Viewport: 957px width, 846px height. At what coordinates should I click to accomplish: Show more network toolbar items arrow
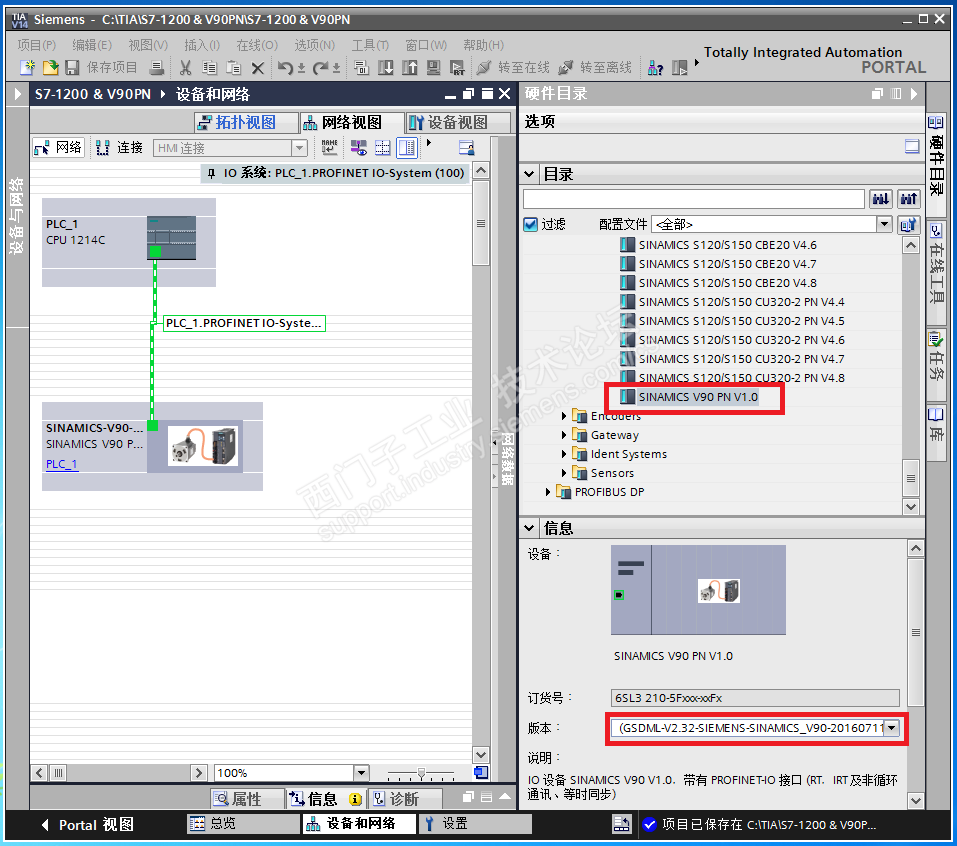tap(429, 143)
